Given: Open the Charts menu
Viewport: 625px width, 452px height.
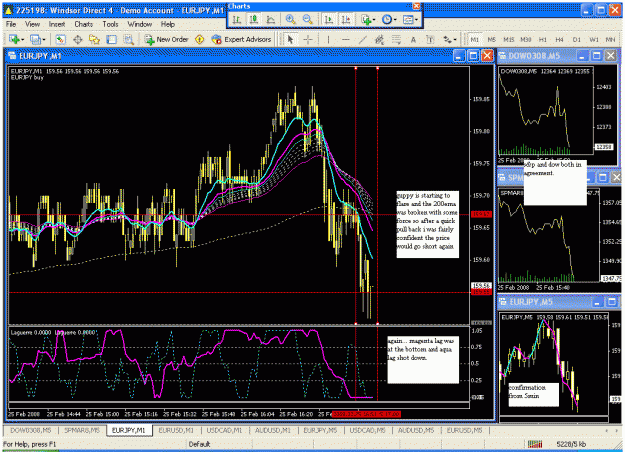Looking at the screenshot, I should pos(83,24).
